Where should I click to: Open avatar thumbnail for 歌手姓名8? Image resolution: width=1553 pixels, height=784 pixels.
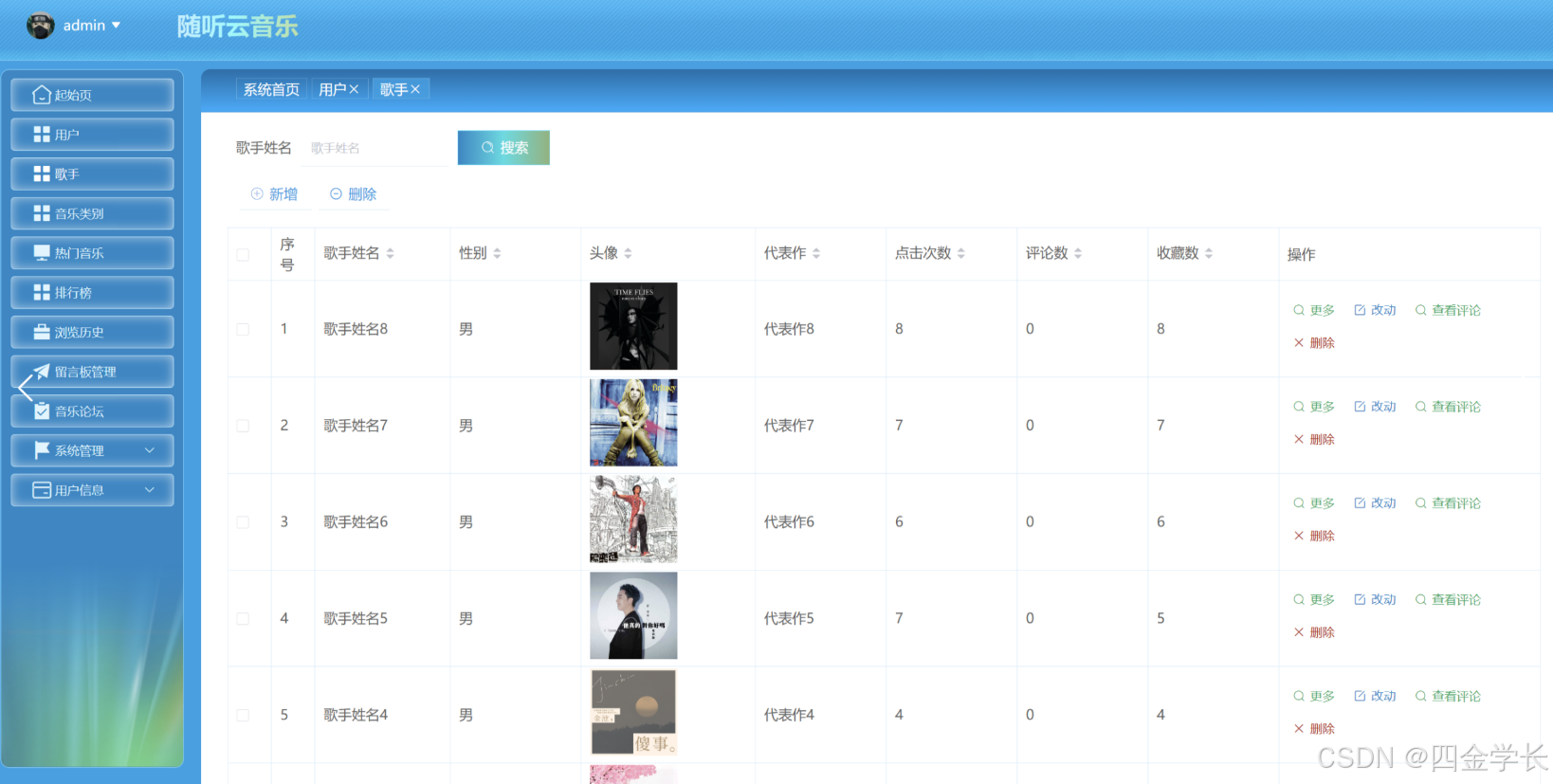(x=633, y=326)
